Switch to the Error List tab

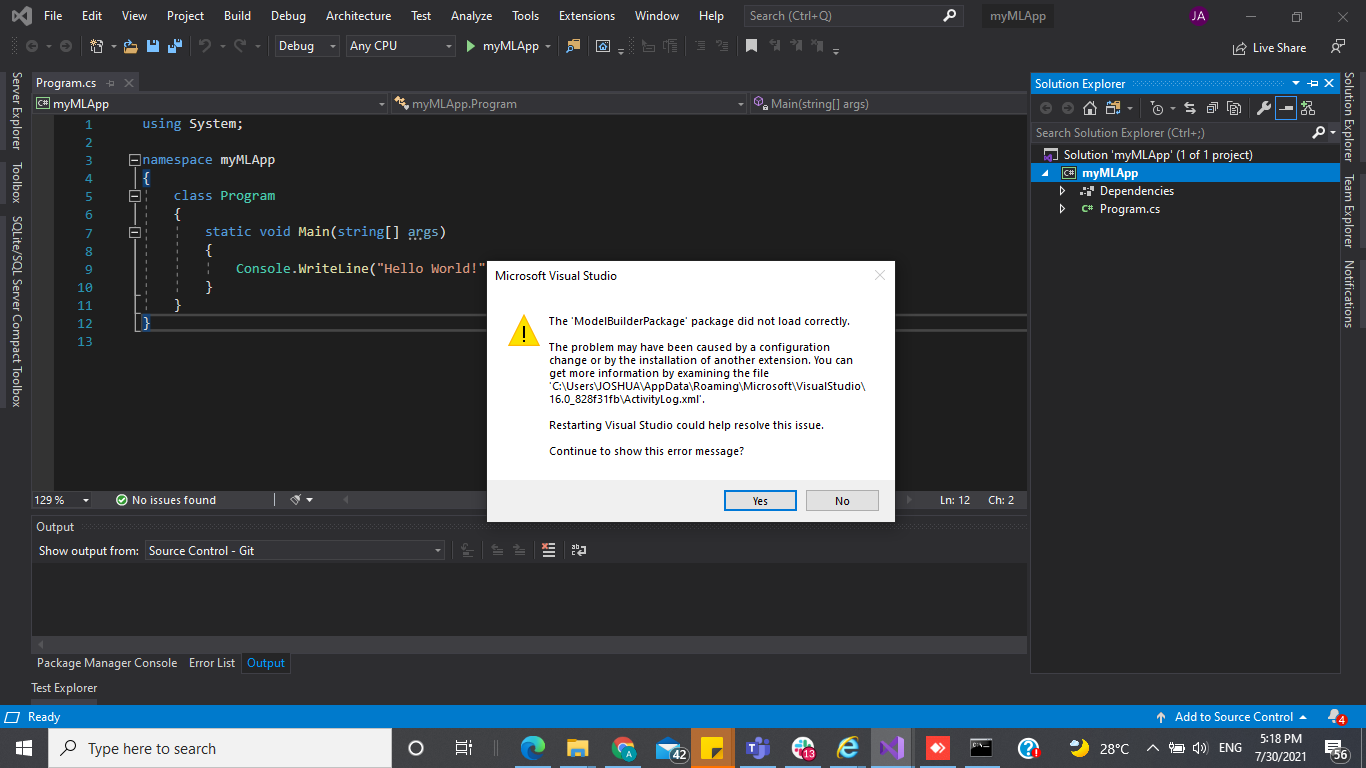(211, 662)
